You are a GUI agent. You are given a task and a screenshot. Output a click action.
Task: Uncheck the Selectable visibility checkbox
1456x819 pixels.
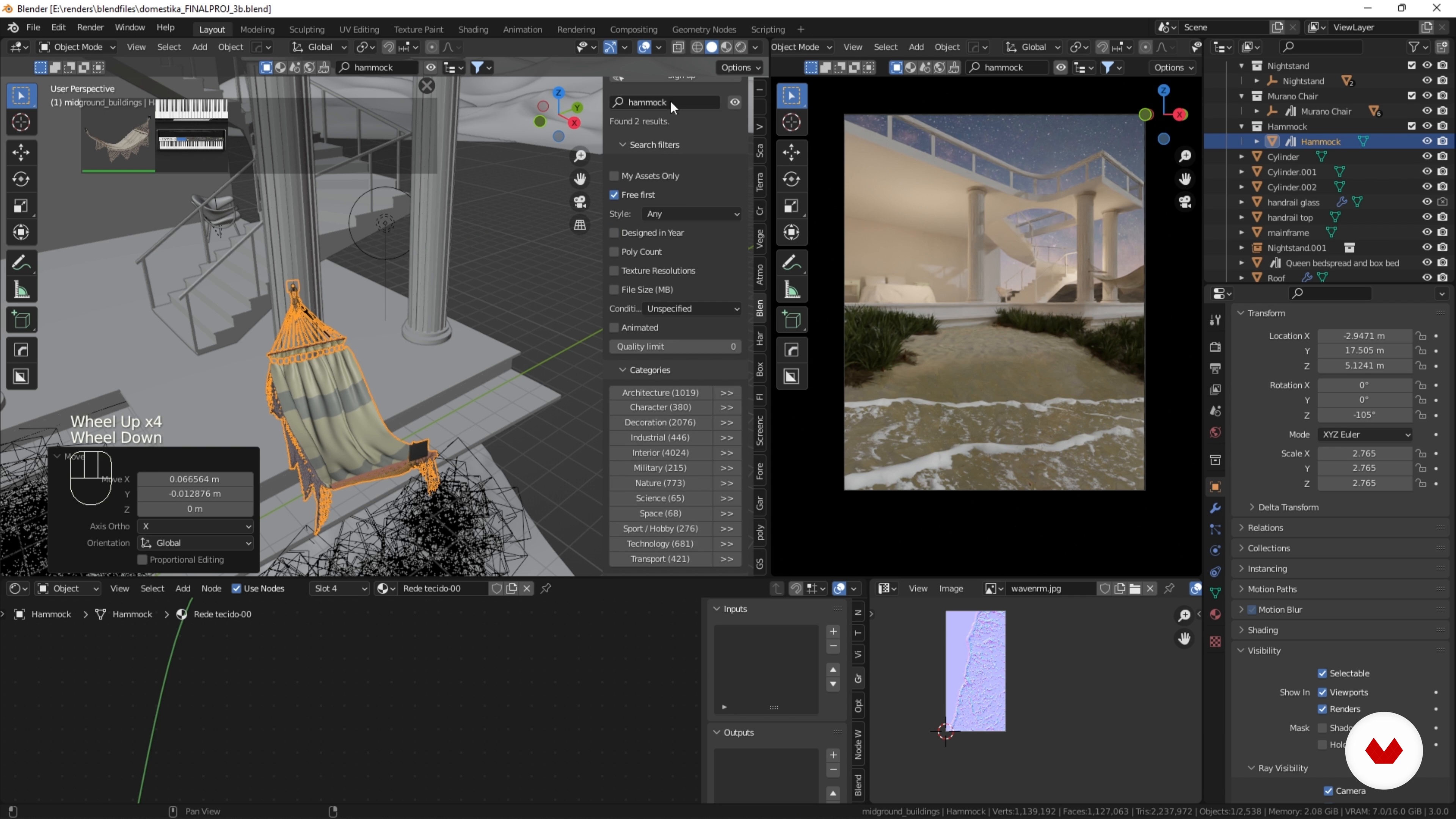[x=1322, y=673]
